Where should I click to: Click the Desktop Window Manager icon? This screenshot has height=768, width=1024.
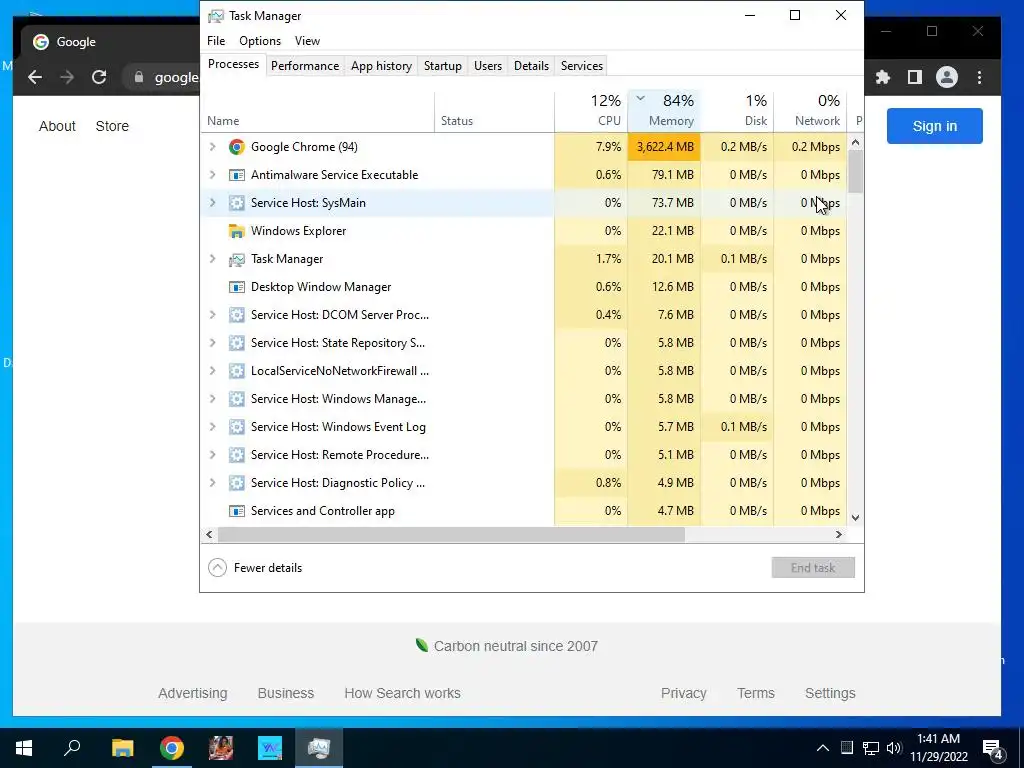tap(236, 287)
